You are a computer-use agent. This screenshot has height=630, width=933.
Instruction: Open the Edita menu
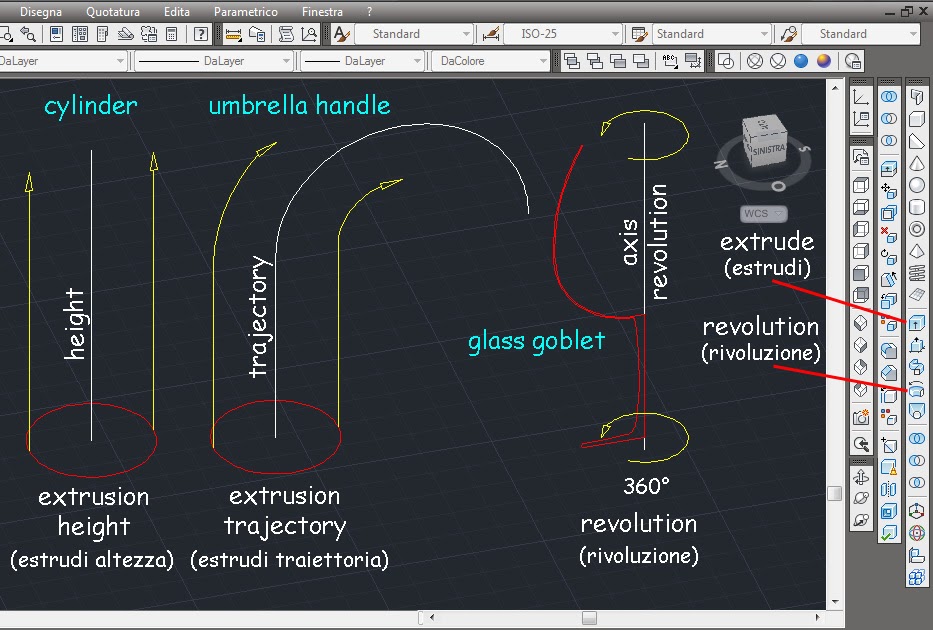[x=177, y=12]
